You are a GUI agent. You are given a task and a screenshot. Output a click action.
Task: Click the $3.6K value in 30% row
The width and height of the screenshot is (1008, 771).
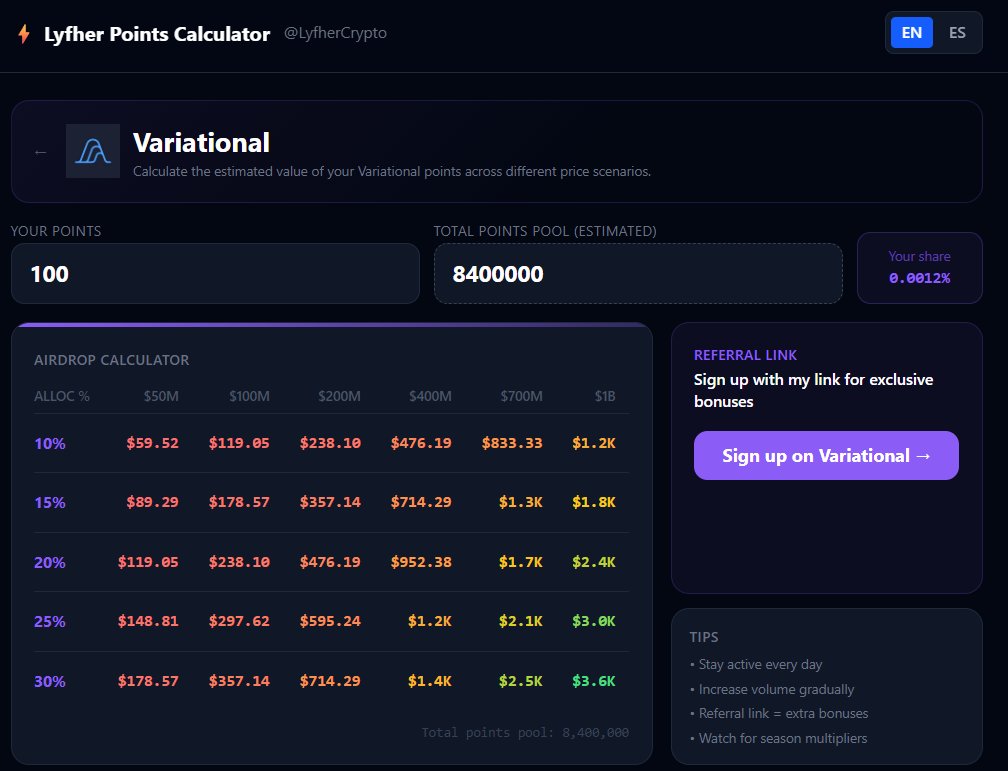[x=594, y=681]
